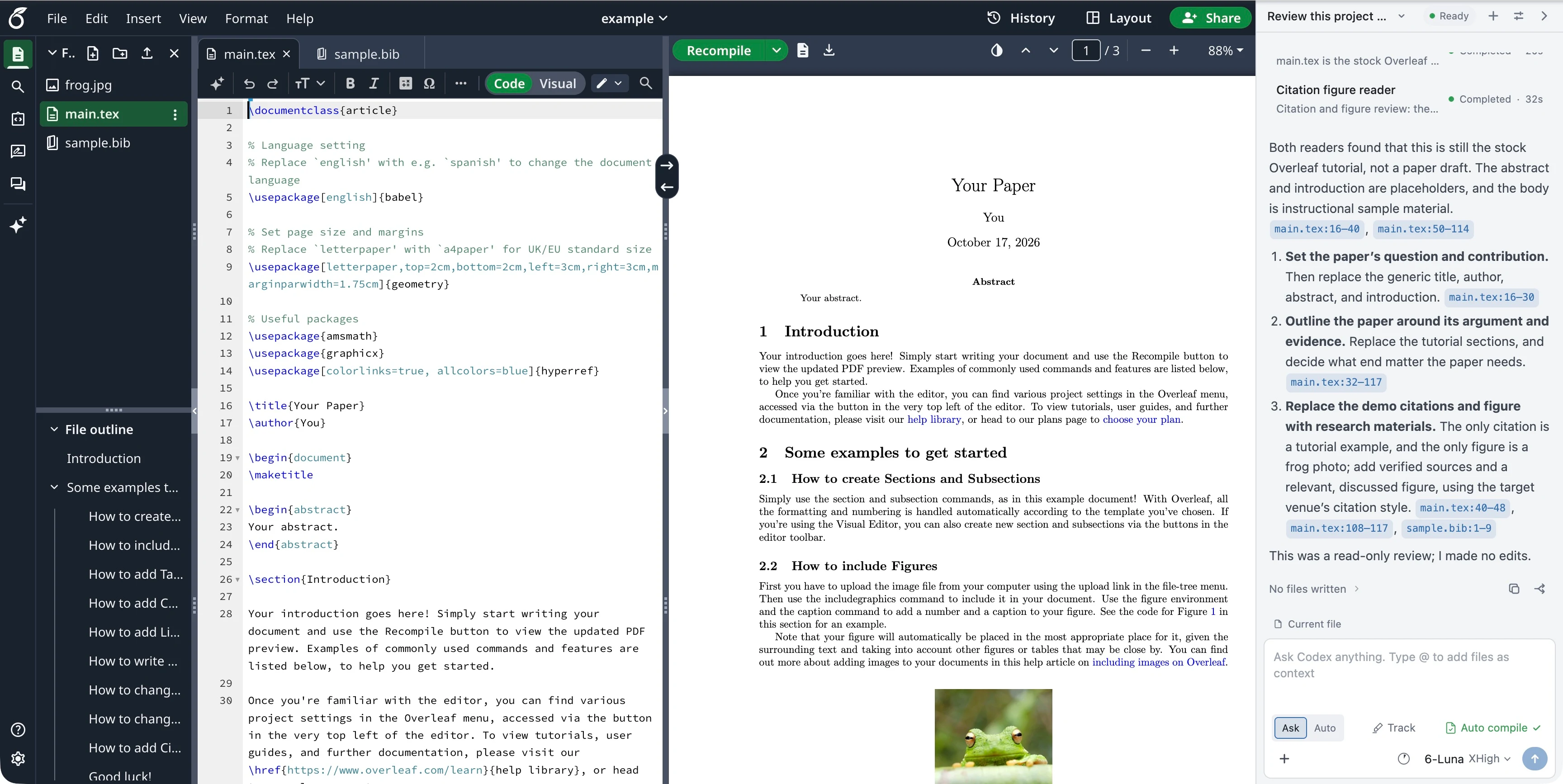Image resolution: width=1563 pixels, height=784 pixels.
Task: Open the chat panel icon in left sidebar
Action: (x=18, y=184)
